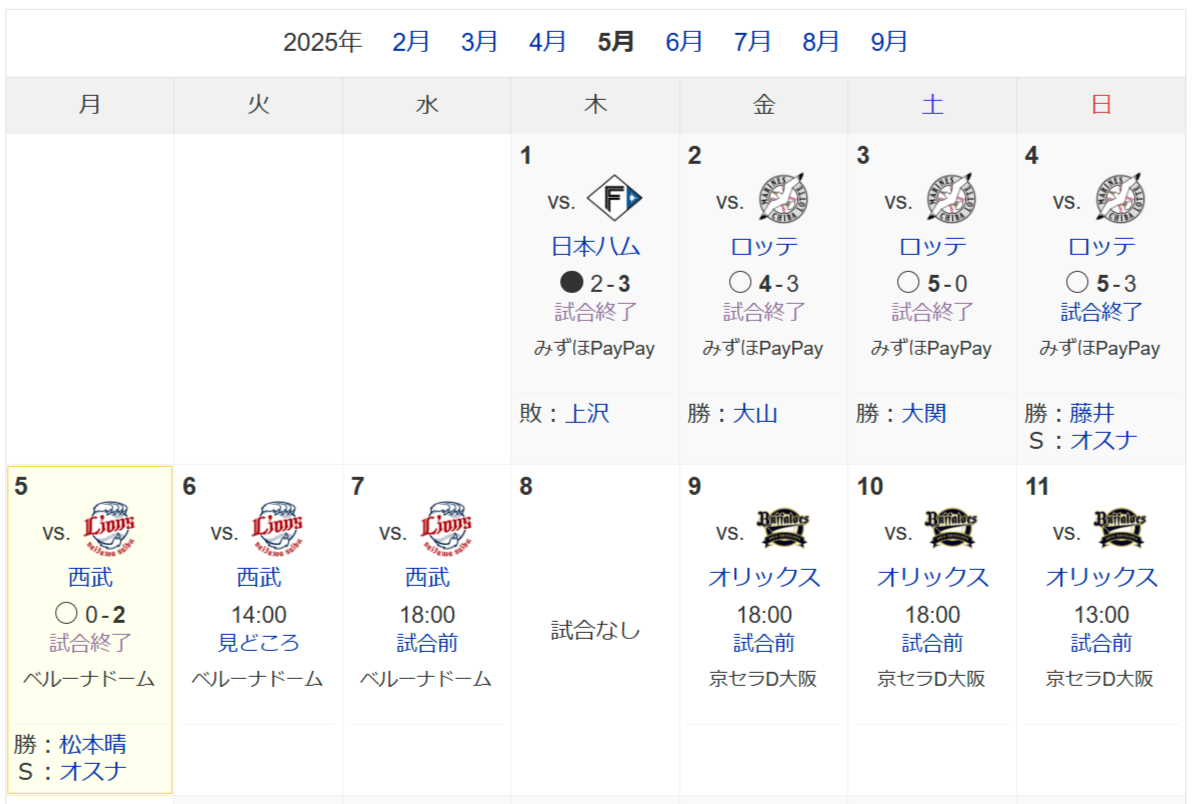Open the 日本ハム team link
This screenshot has height=804, width=1194.
[x=595, y=247]
